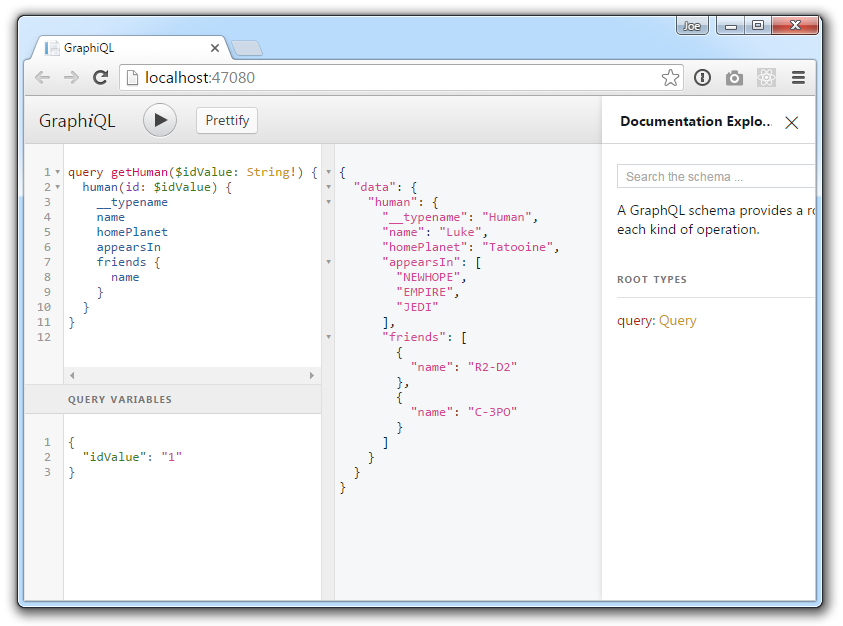Image resolution: width=843 pixels, height=626 pixels.
Task: Click the "C-3PO" friend name in results
Action: click(x=492, y=412)
